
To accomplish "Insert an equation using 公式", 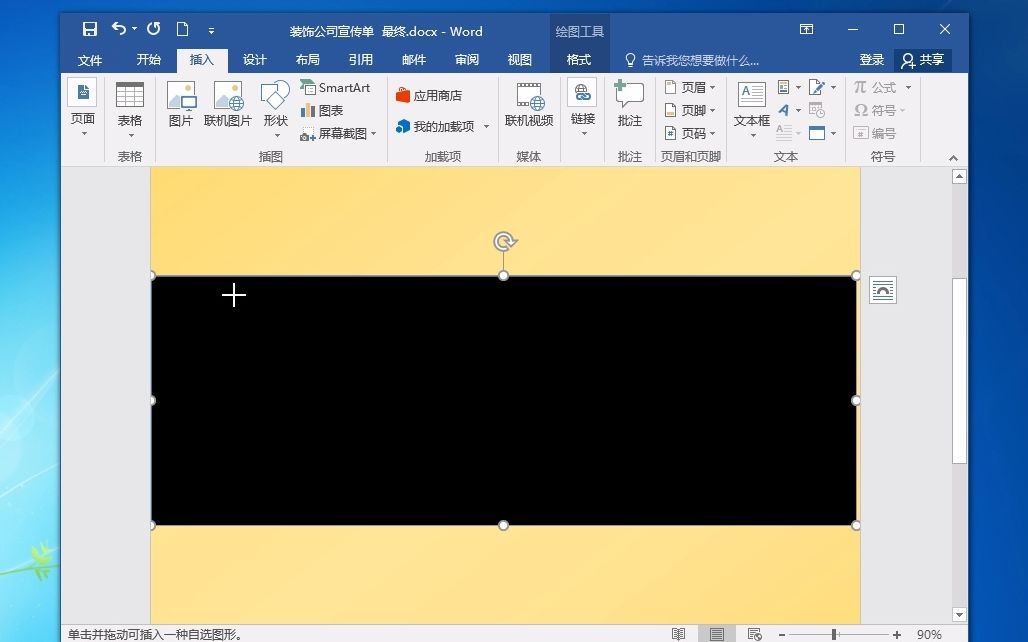I will [x=880, y=87].
